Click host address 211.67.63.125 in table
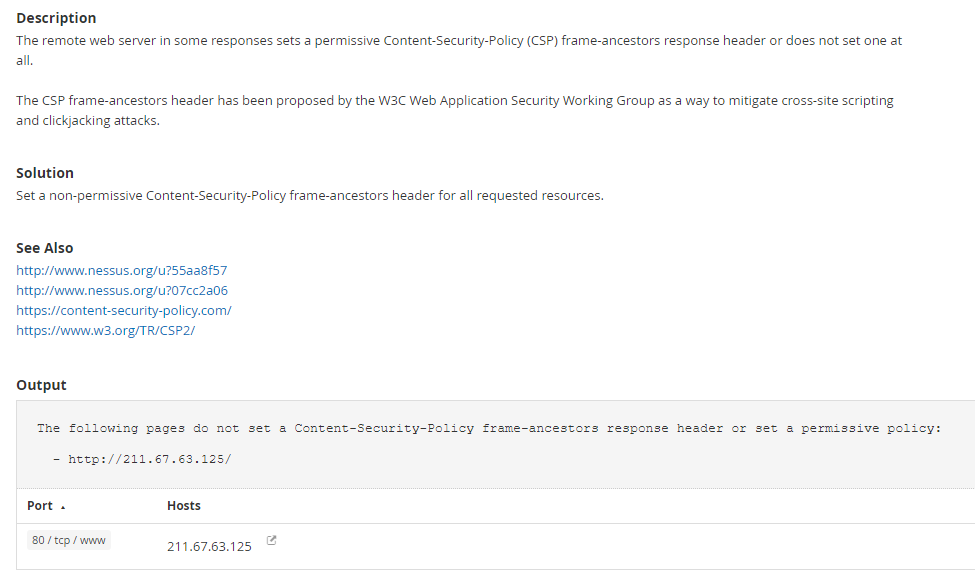Screen dimensions: 975x570 click(x=209, y=547)
